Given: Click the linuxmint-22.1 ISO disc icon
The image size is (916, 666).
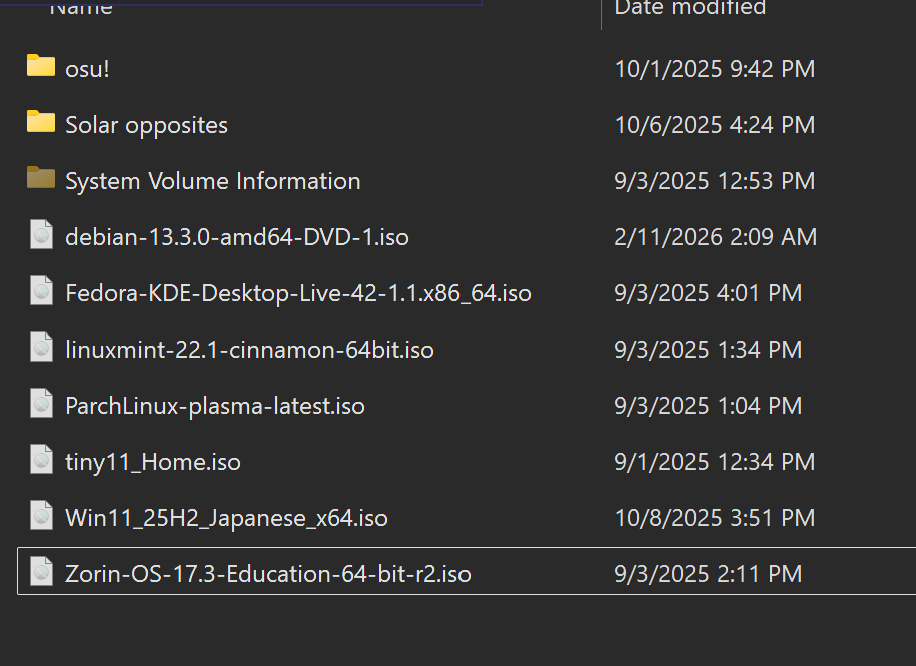Looking at the screenshot, I should [41, 348].
